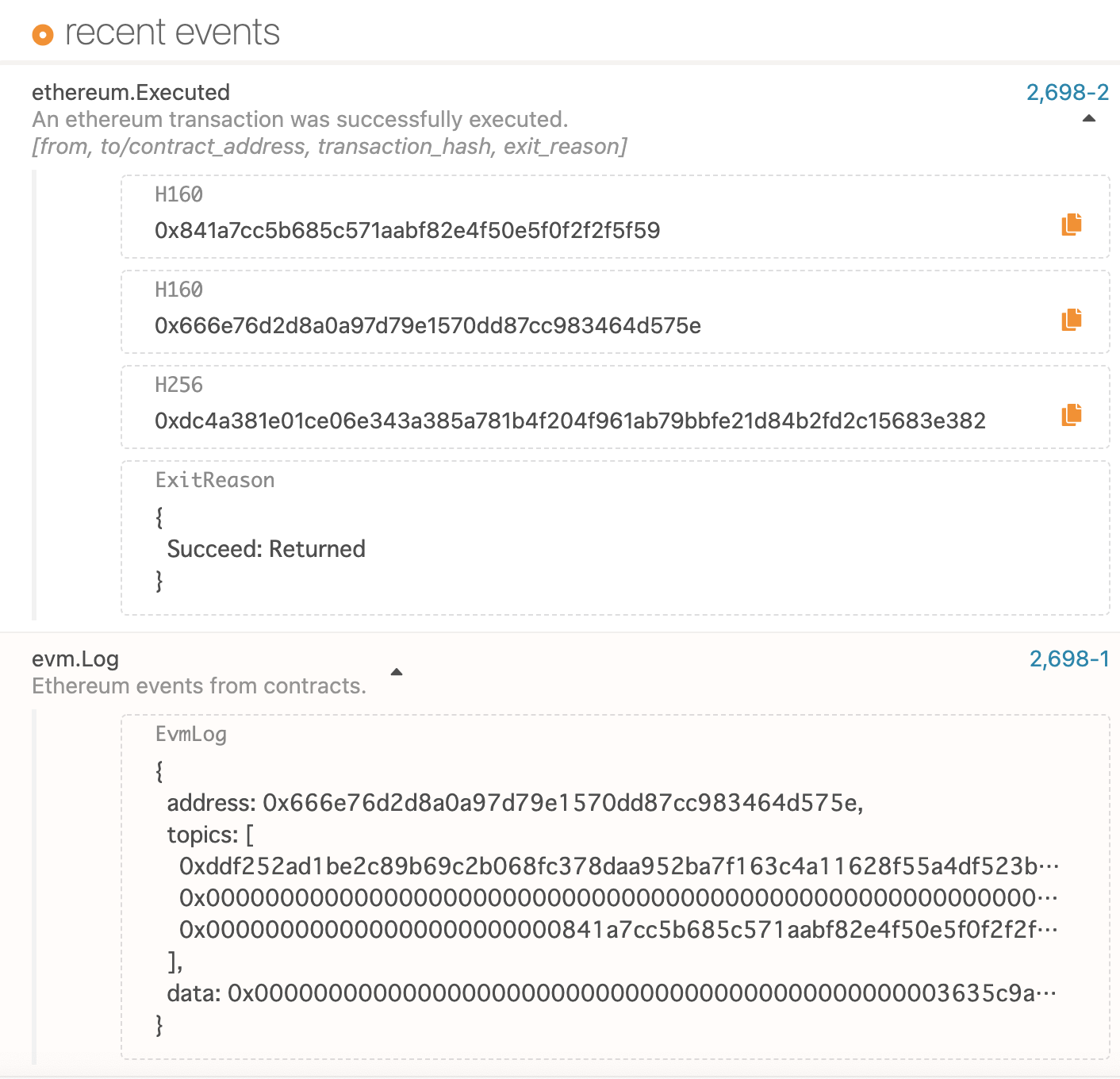Select the evm.Log event title
Image resolution: width=1120 pixels, height=1079 pixels.
(x=75, y=659)
